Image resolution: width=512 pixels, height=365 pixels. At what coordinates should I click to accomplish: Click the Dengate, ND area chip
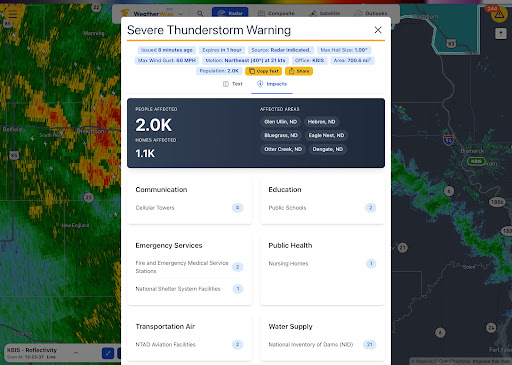(328, 149)
